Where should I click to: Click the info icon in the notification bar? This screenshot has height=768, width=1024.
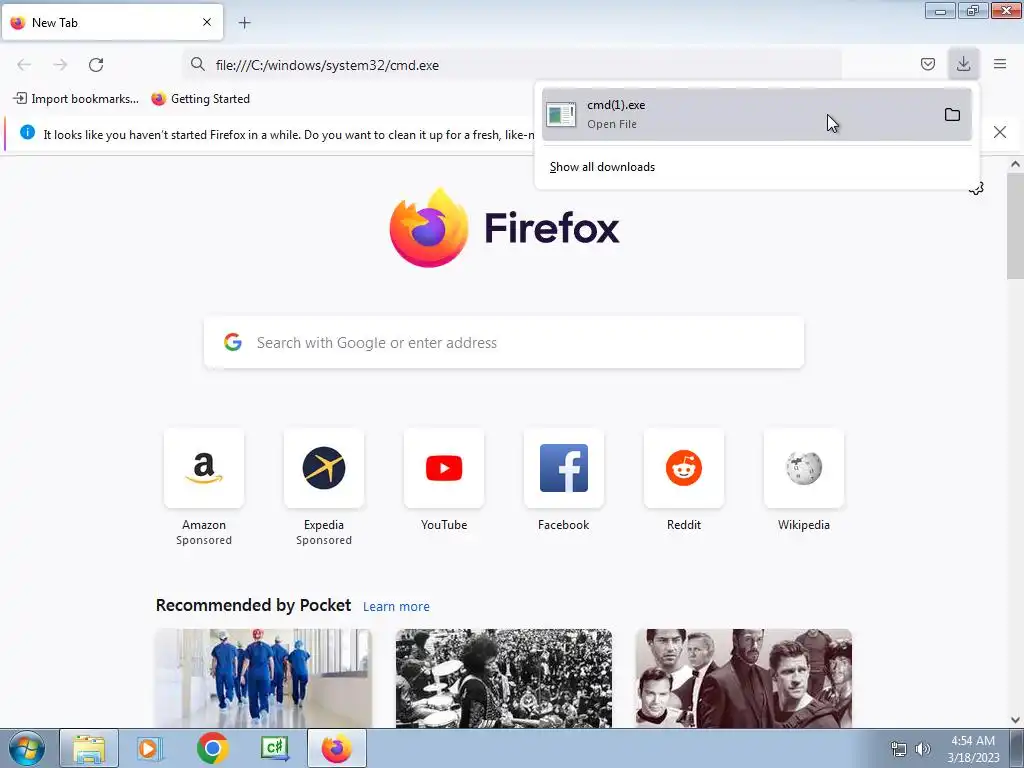(27, 133)
